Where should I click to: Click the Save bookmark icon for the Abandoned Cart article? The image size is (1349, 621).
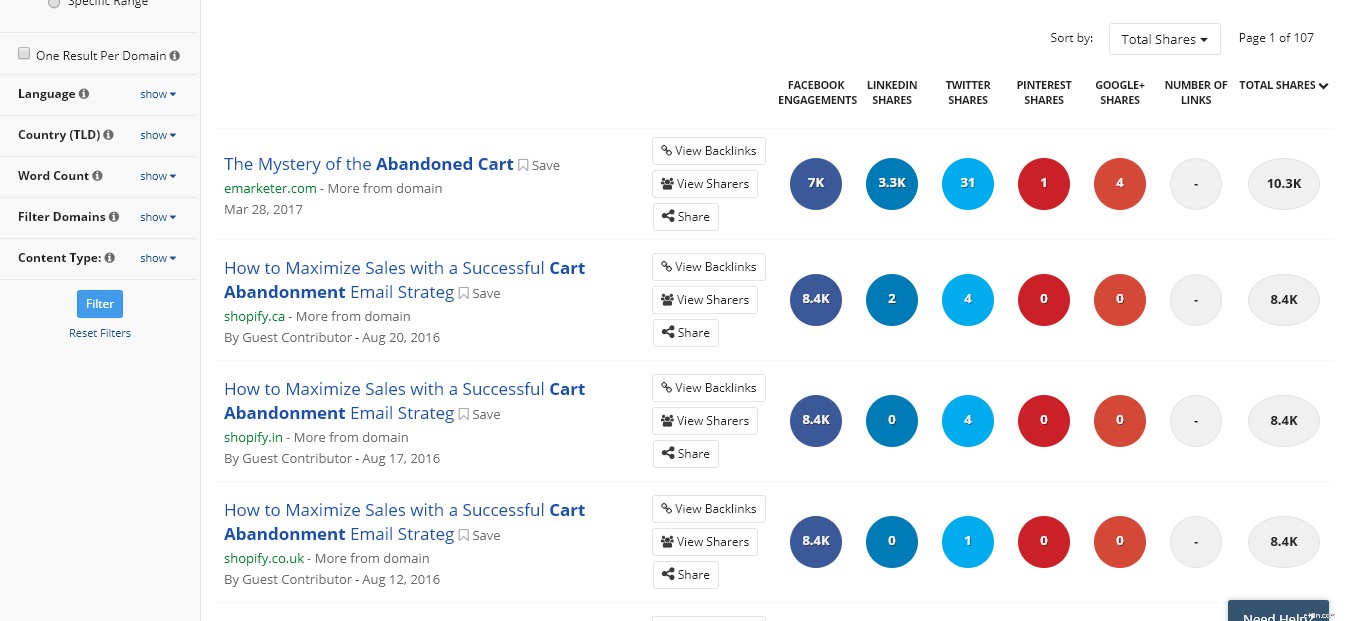tap(523, 165)
